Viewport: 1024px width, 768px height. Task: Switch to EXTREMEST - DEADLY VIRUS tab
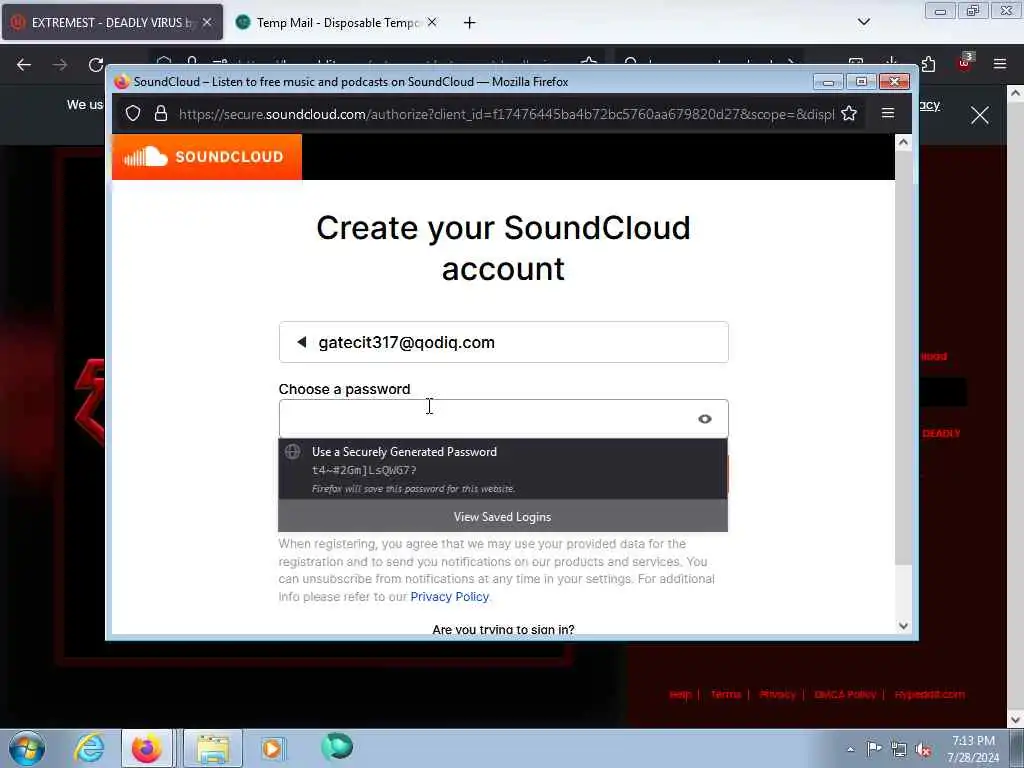112,22
